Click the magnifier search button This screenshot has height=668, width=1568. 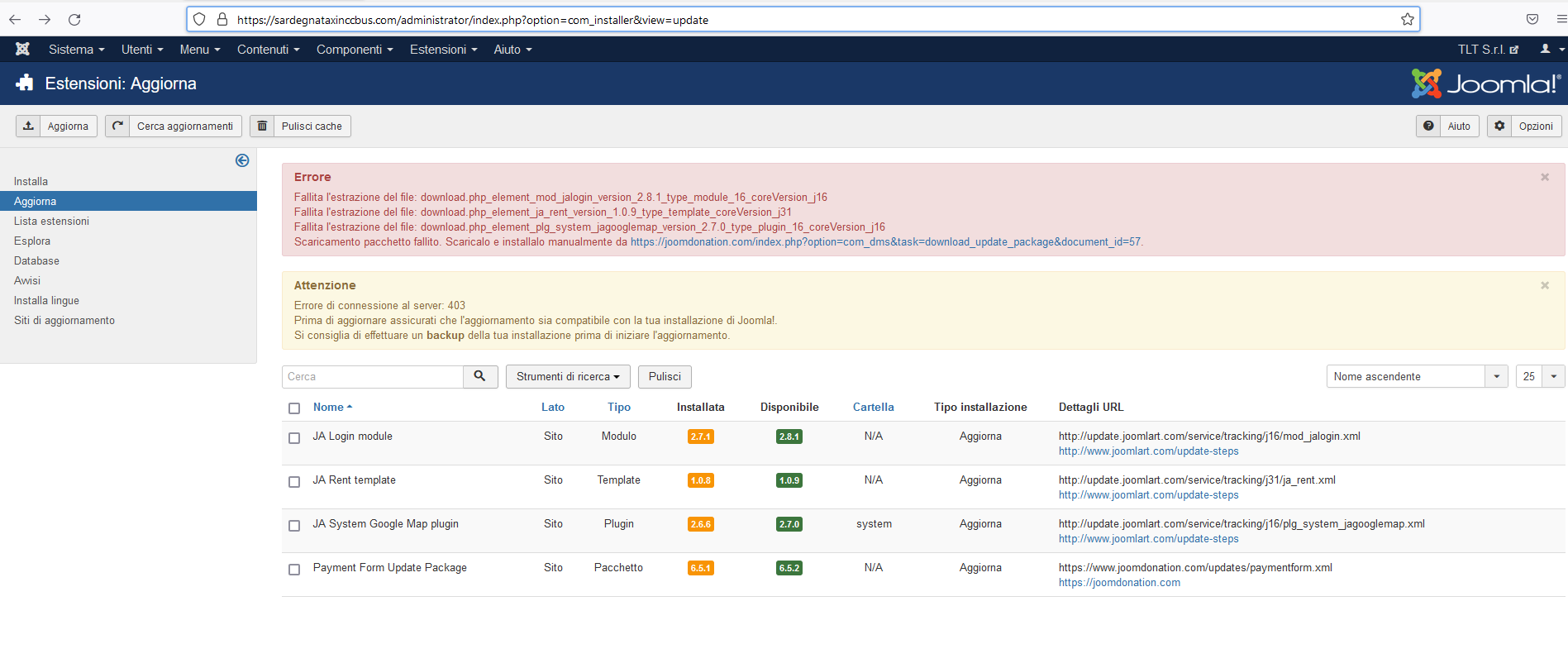tap(480, 377)
